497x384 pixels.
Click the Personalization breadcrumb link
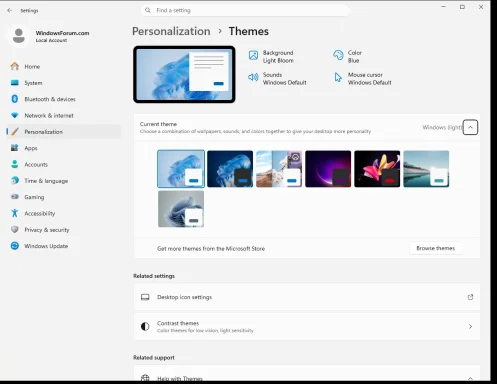click(171, 31)
